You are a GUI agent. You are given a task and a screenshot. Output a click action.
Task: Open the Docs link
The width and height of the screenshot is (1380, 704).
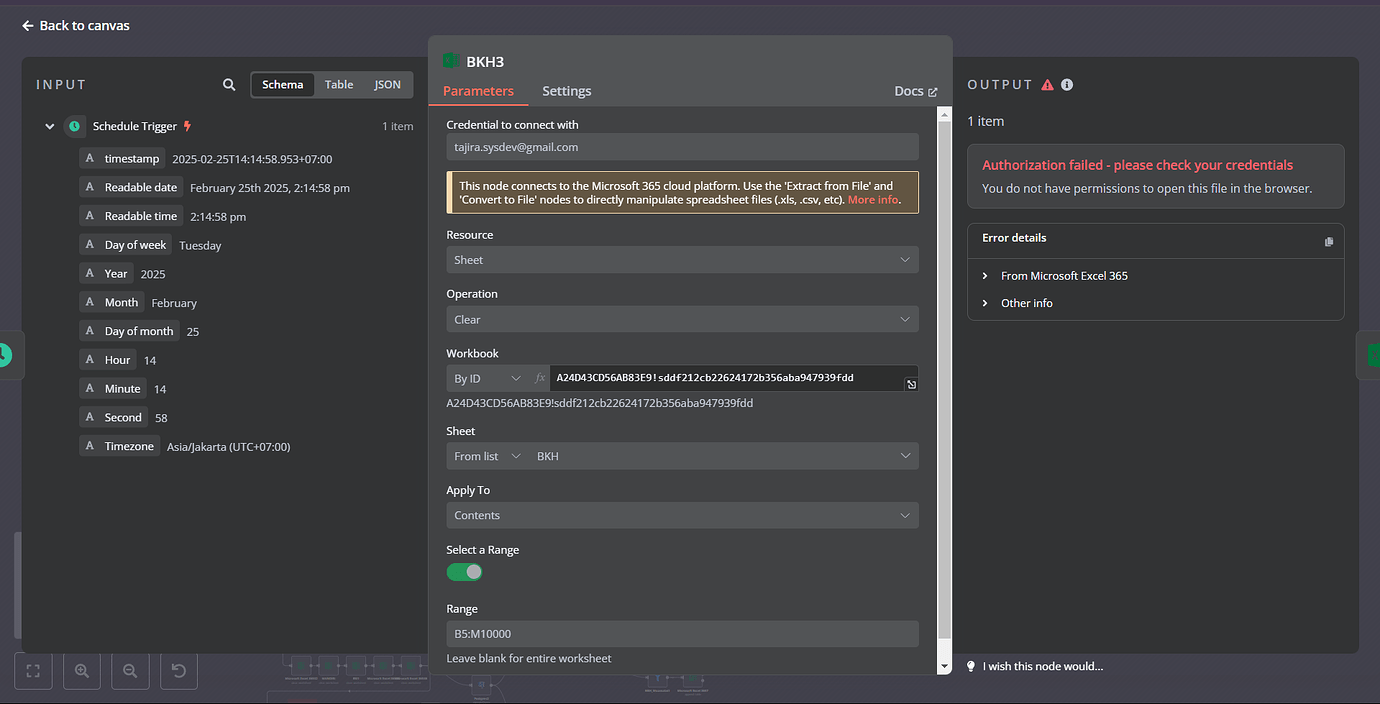915,91
